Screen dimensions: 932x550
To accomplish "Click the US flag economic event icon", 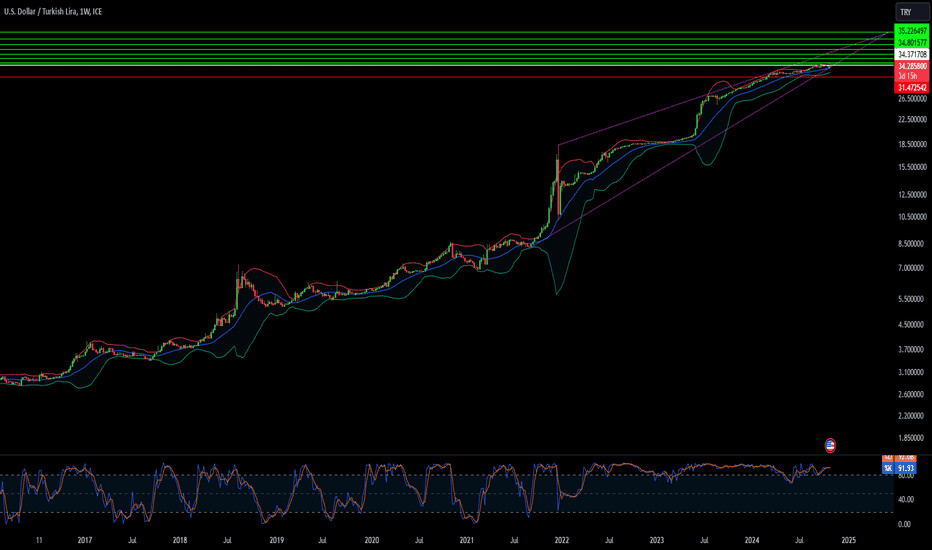I will pyautogui.click(x=829, y=444).
